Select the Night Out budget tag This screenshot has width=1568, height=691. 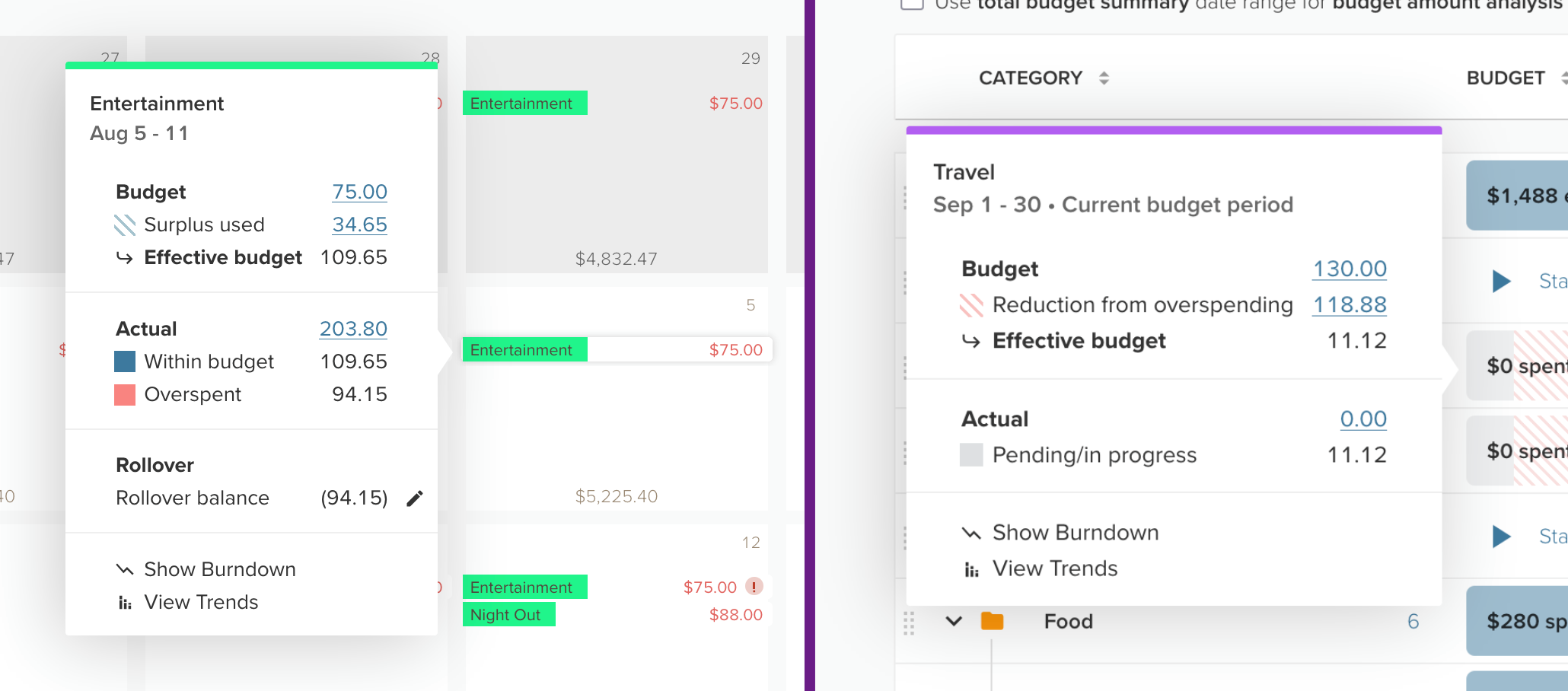click(508, 614)
